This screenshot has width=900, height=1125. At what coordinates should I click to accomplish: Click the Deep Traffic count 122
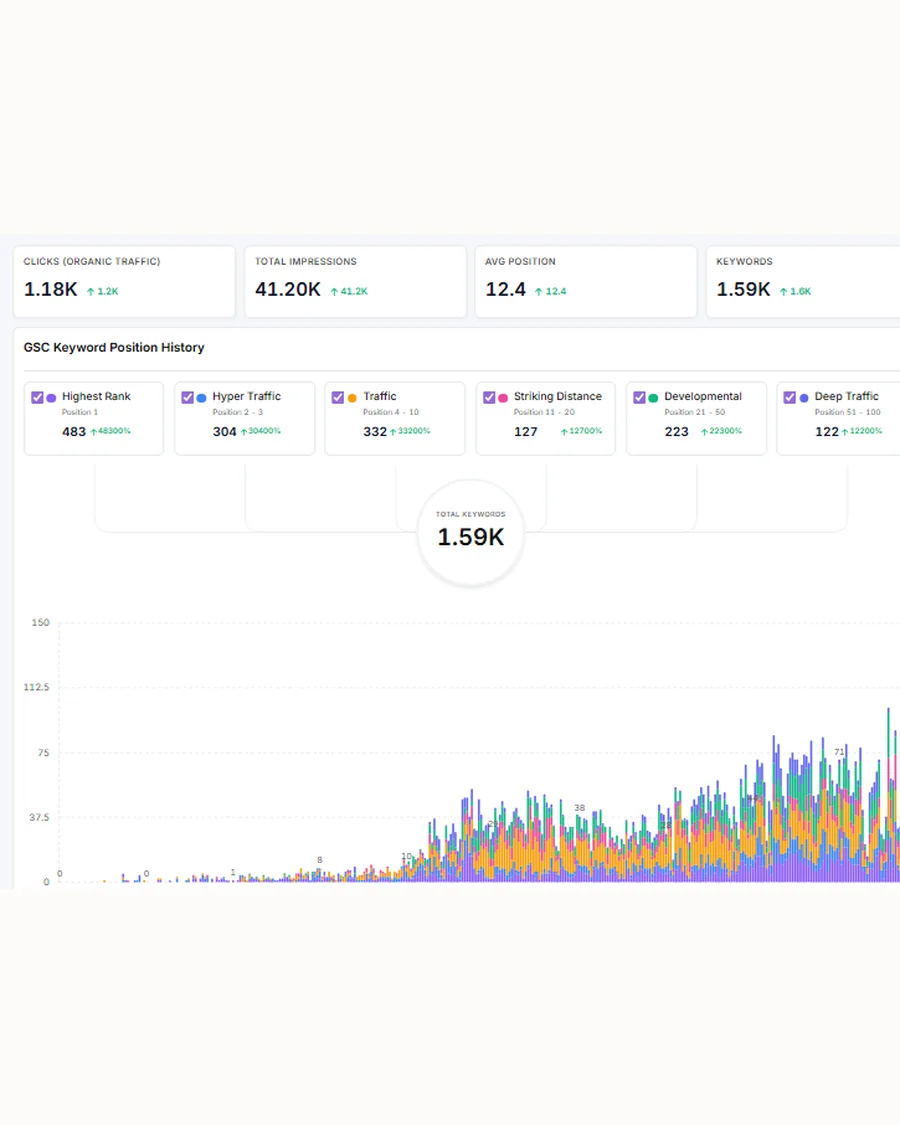827,431
